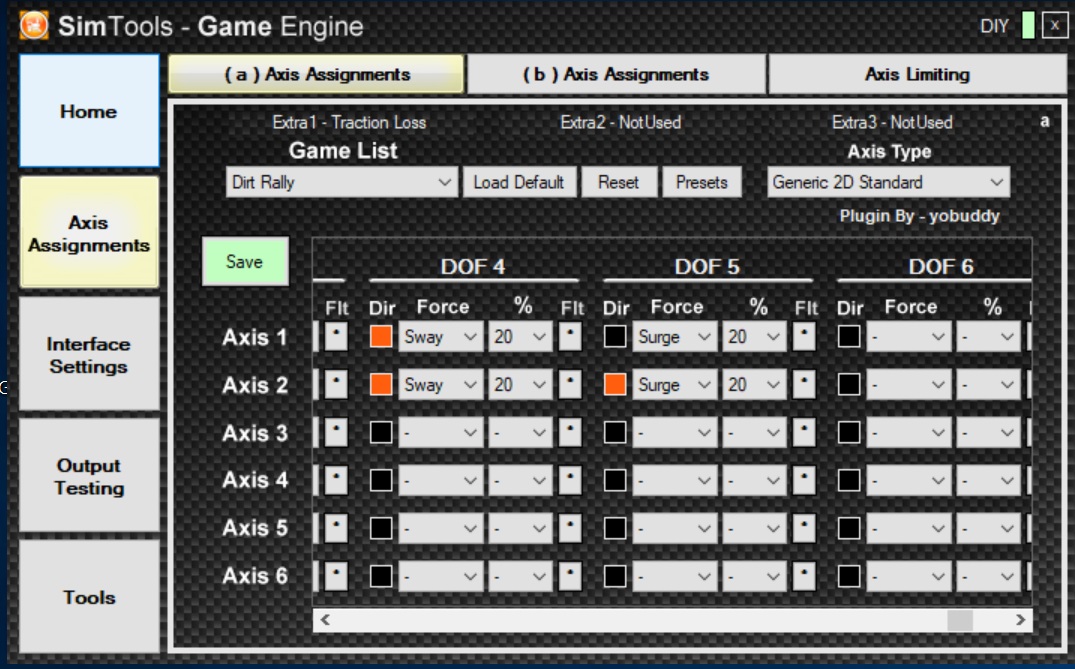Viewport: 1075px width, 669px height.
Task: Click the horizontal scrollbar right arrow
Action: click(1020, 620)
